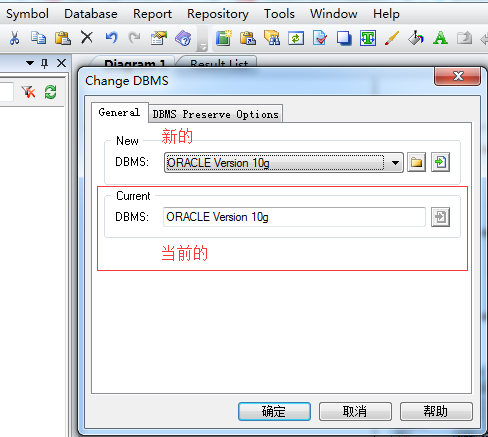Viewport: 488px width, 437px height.
Task: Switch to Diagram 1 tab
Action: coord(135,63)
